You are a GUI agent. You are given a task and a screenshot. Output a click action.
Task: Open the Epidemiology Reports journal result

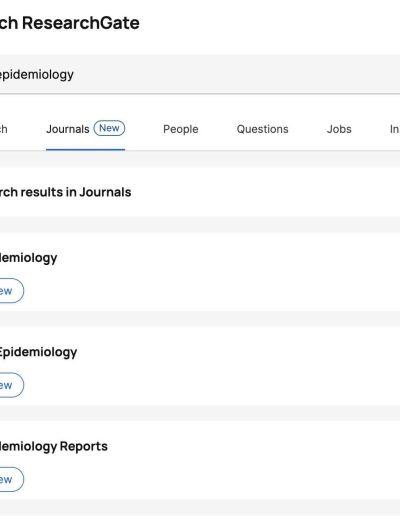pos(54,446)
